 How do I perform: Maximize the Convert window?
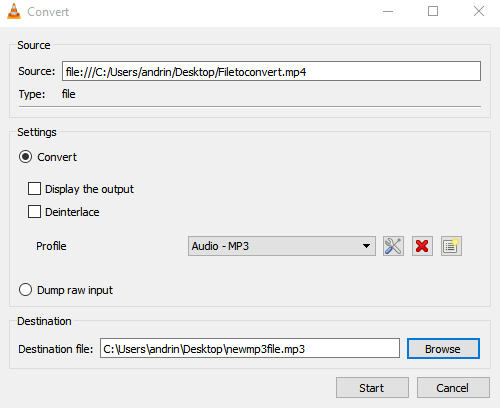[433, 12]
